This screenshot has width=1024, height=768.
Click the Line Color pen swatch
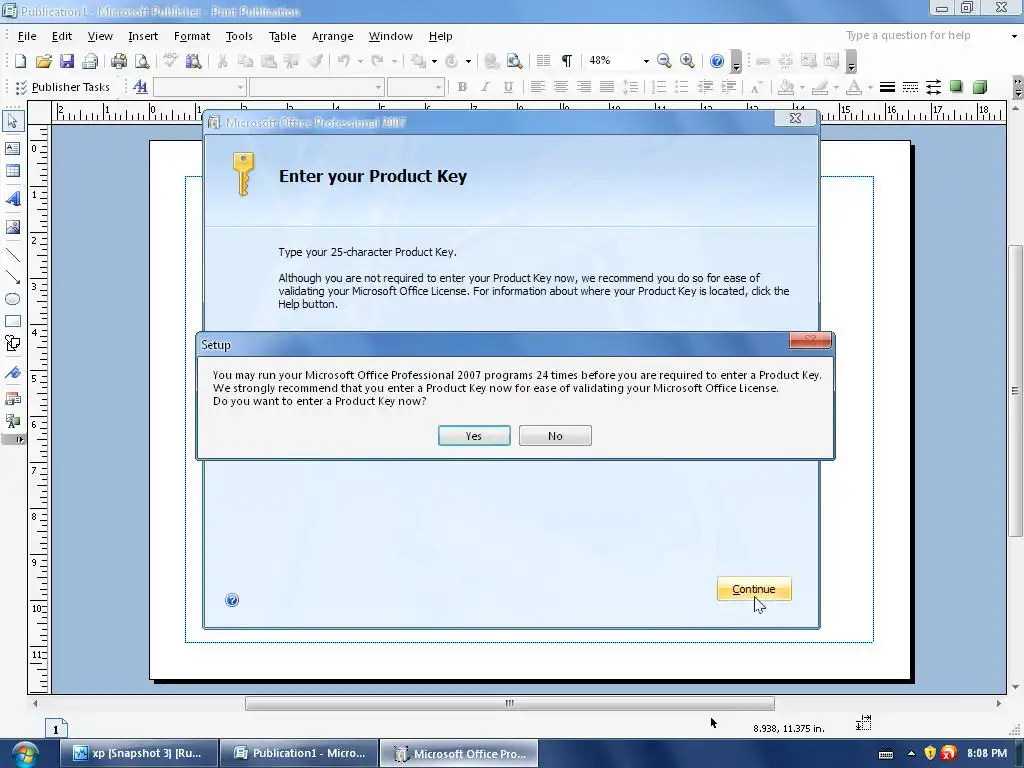pyautogui.click(x=820, y=87)
